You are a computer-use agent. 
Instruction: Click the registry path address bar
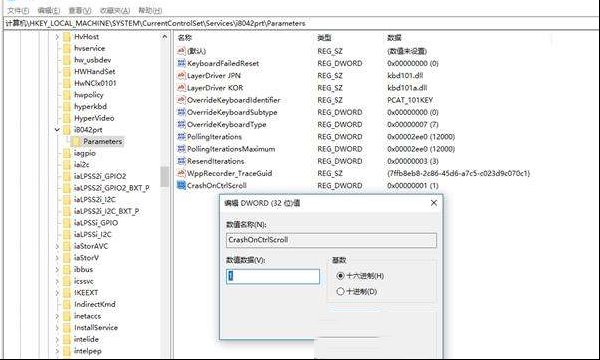point(300,23)
